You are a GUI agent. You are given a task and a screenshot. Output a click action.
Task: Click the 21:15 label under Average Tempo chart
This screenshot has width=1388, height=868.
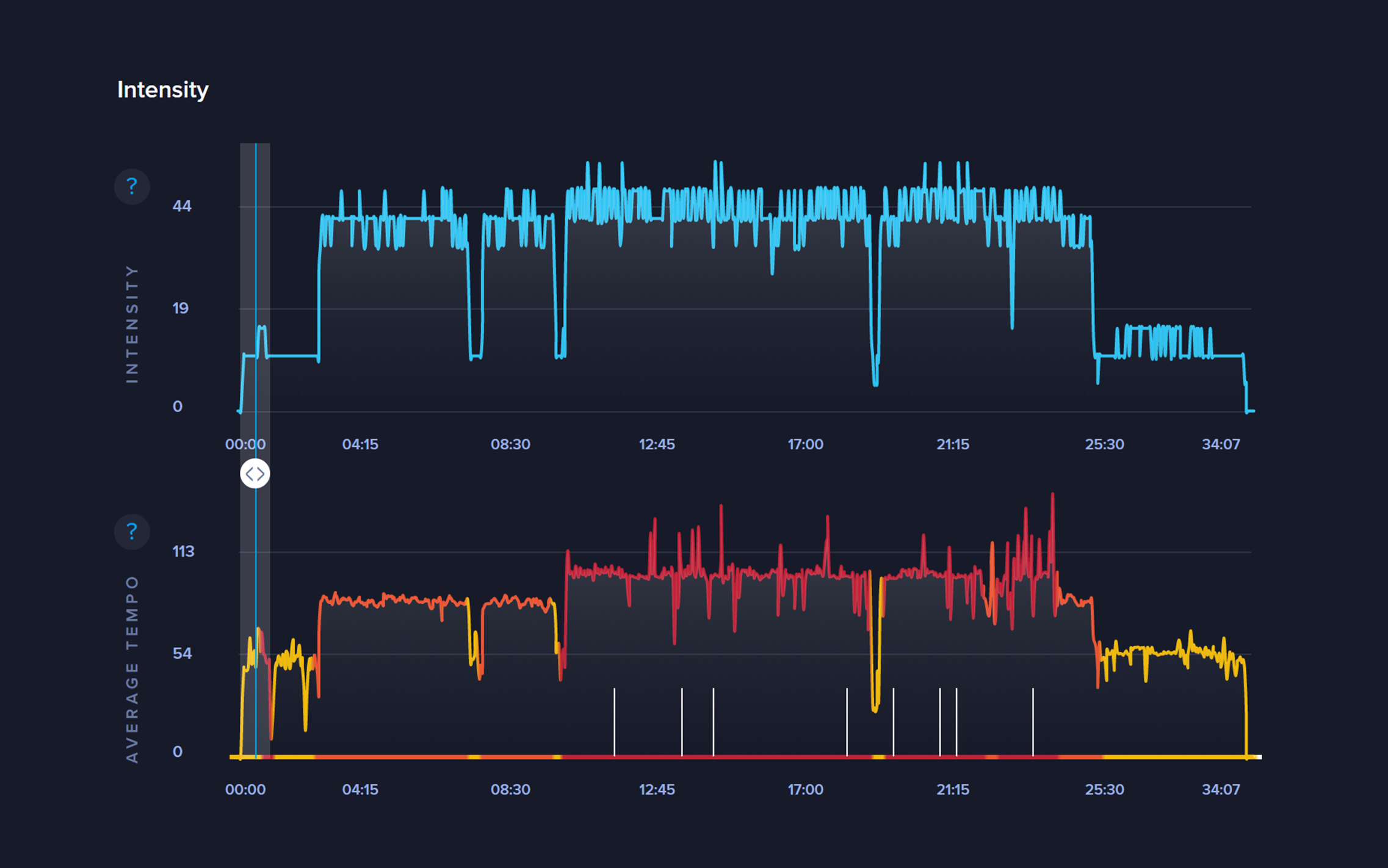coord(953,790)
